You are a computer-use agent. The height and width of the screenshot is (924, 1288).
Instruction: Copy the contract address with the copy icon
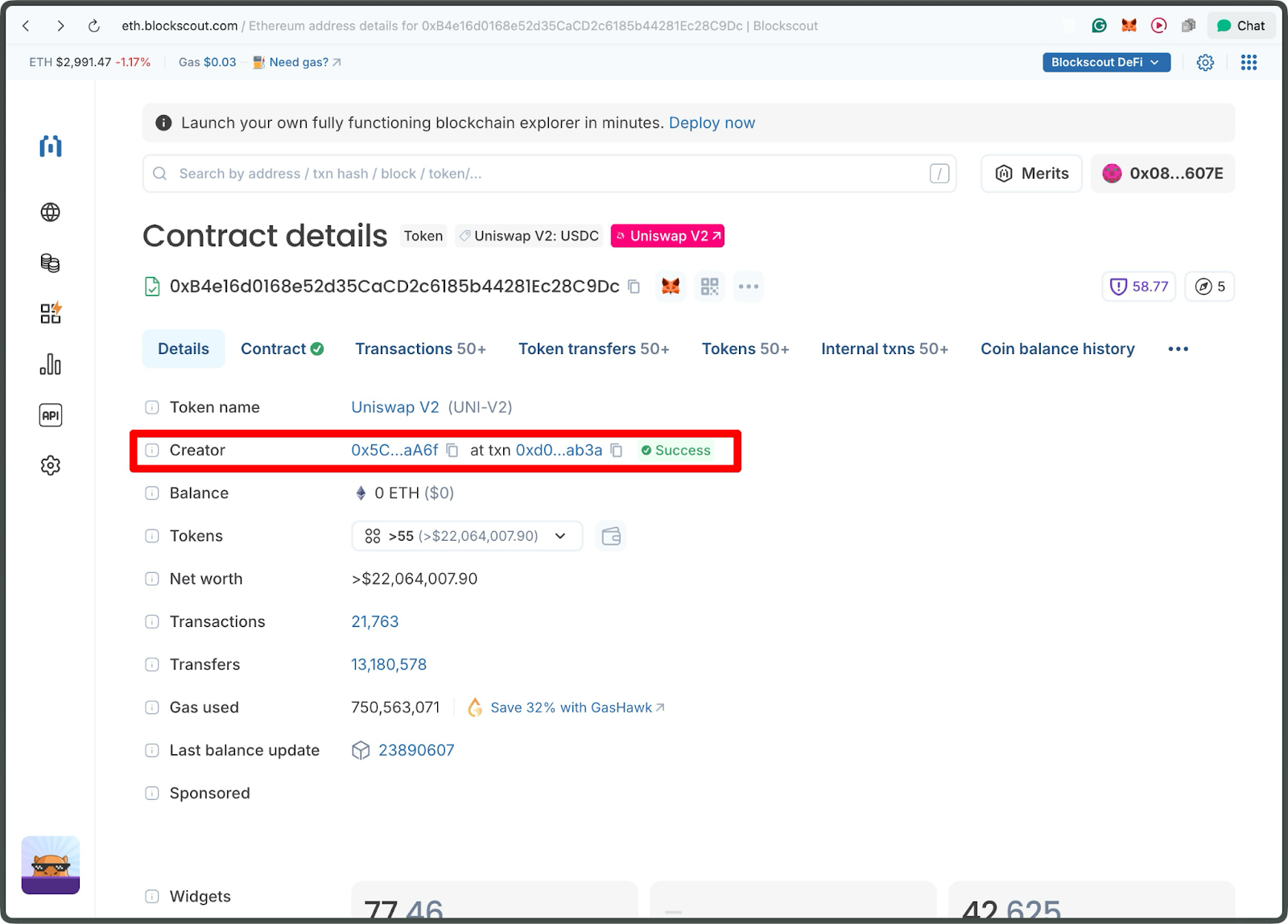coord(634,286)
